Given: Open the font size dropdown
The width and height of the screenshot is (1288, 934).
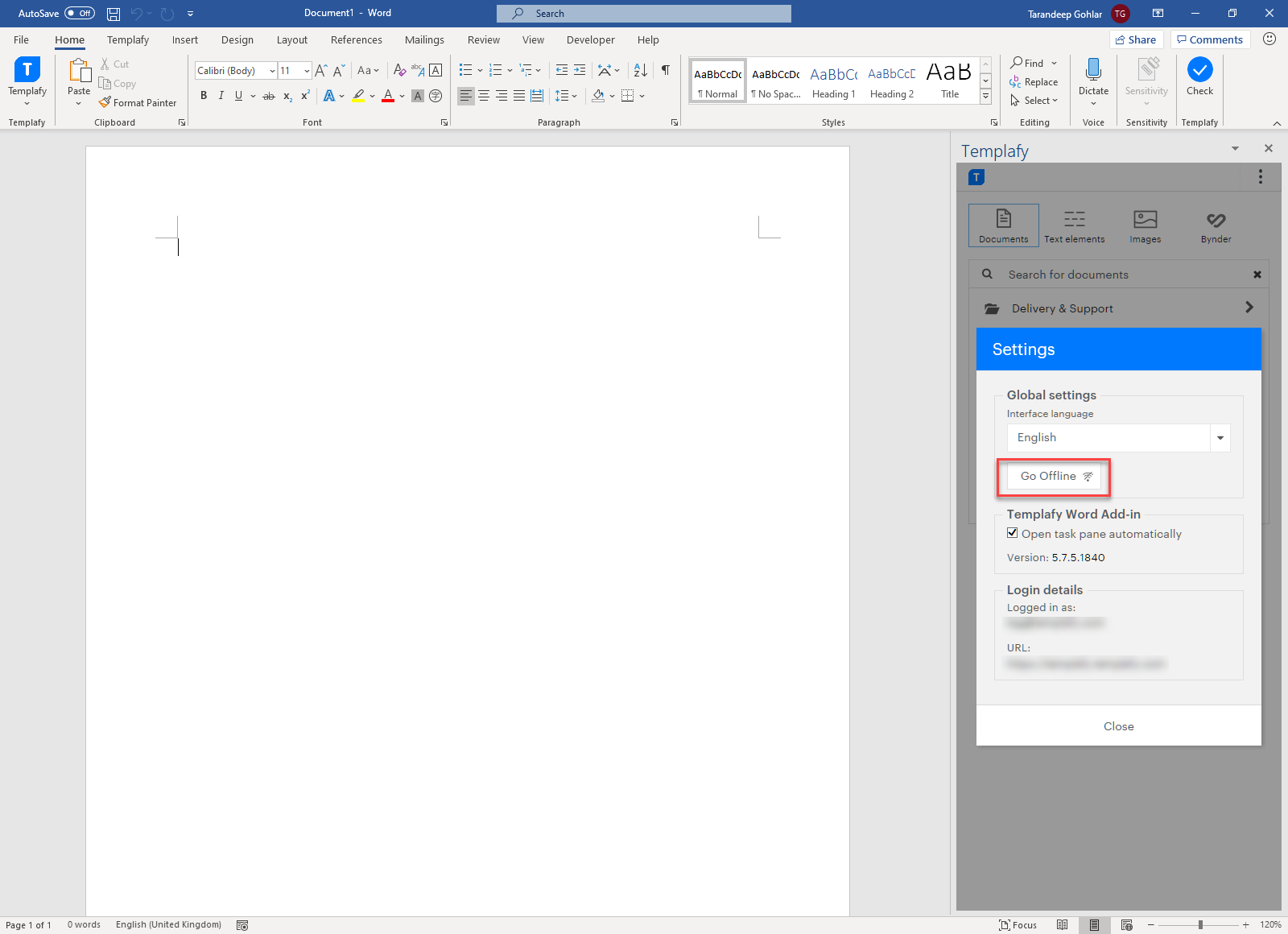Looking at the screenshot, I should coord(305,70).
